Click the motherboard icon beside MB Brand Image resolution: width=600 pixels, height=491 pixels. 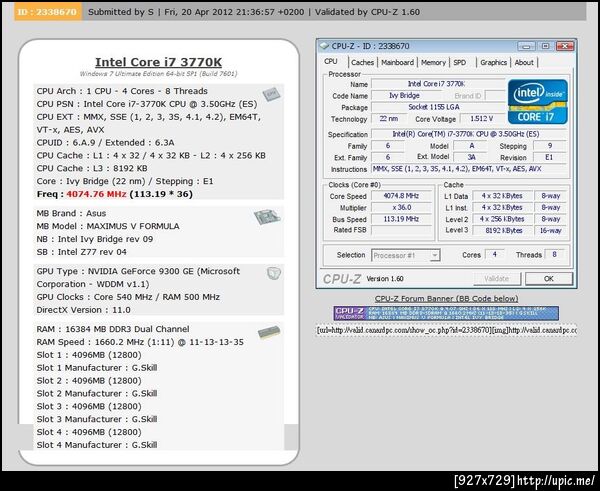267,217
